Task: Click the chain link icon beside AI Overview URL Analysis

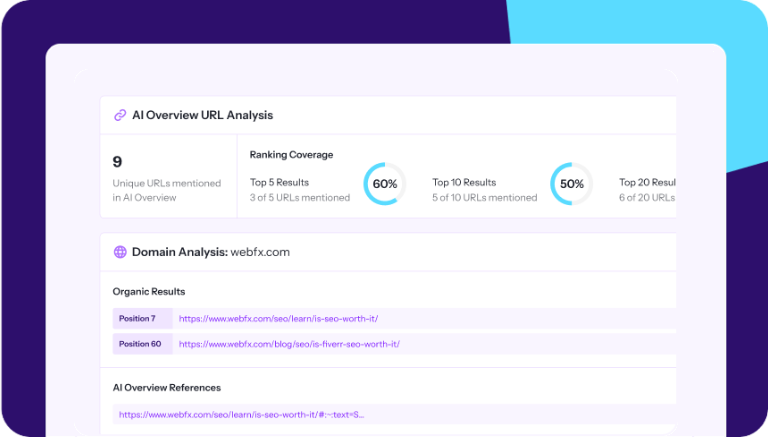Action: point(120,115)
